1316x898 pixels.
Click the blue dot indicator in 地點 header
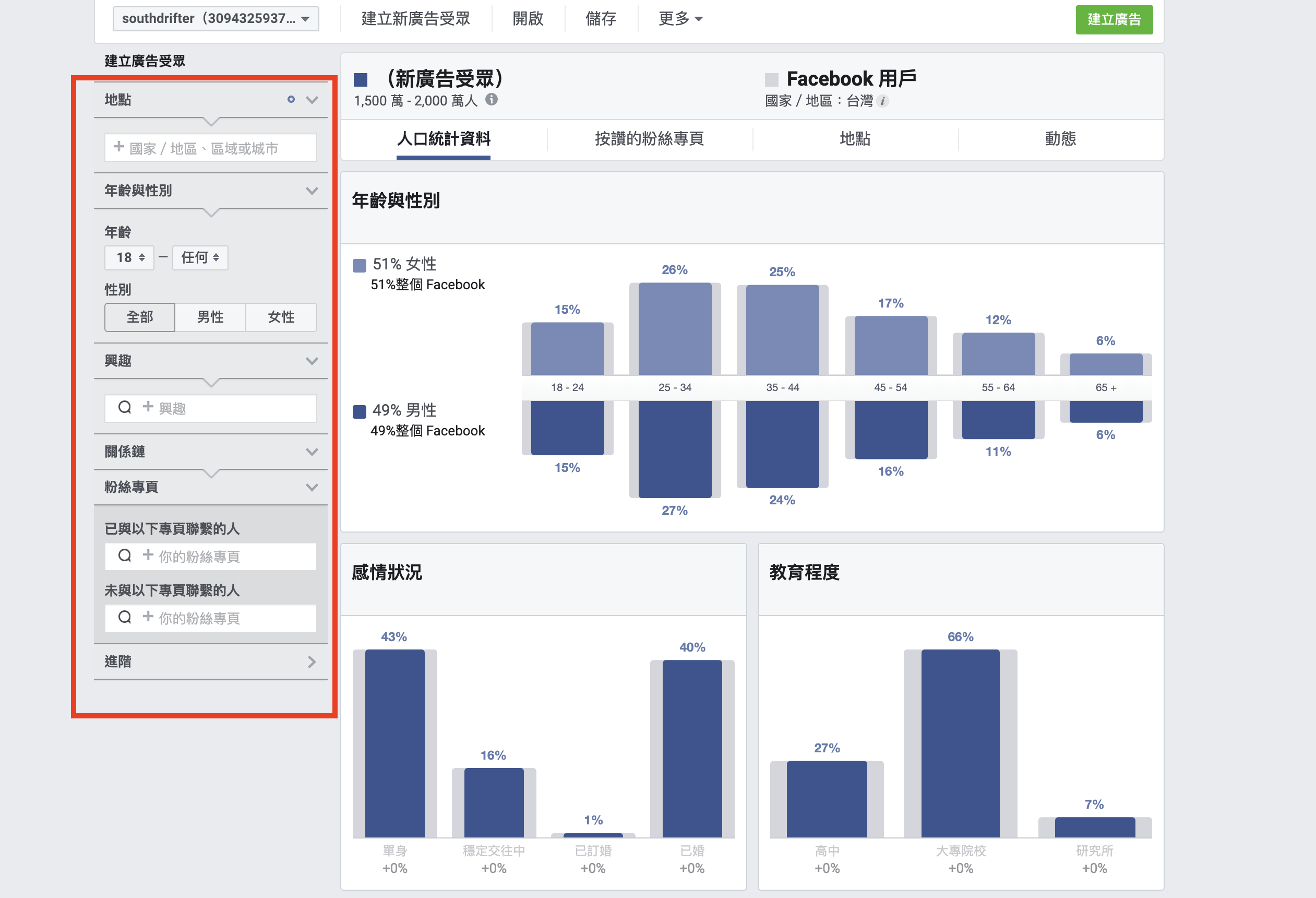tap(291, 100)
